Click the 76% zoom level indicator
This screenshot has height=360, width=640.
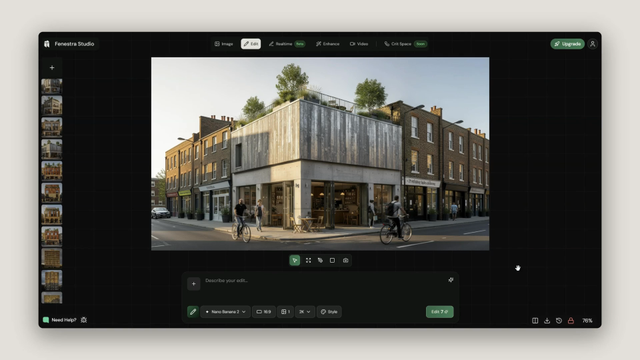coord(587,321)
